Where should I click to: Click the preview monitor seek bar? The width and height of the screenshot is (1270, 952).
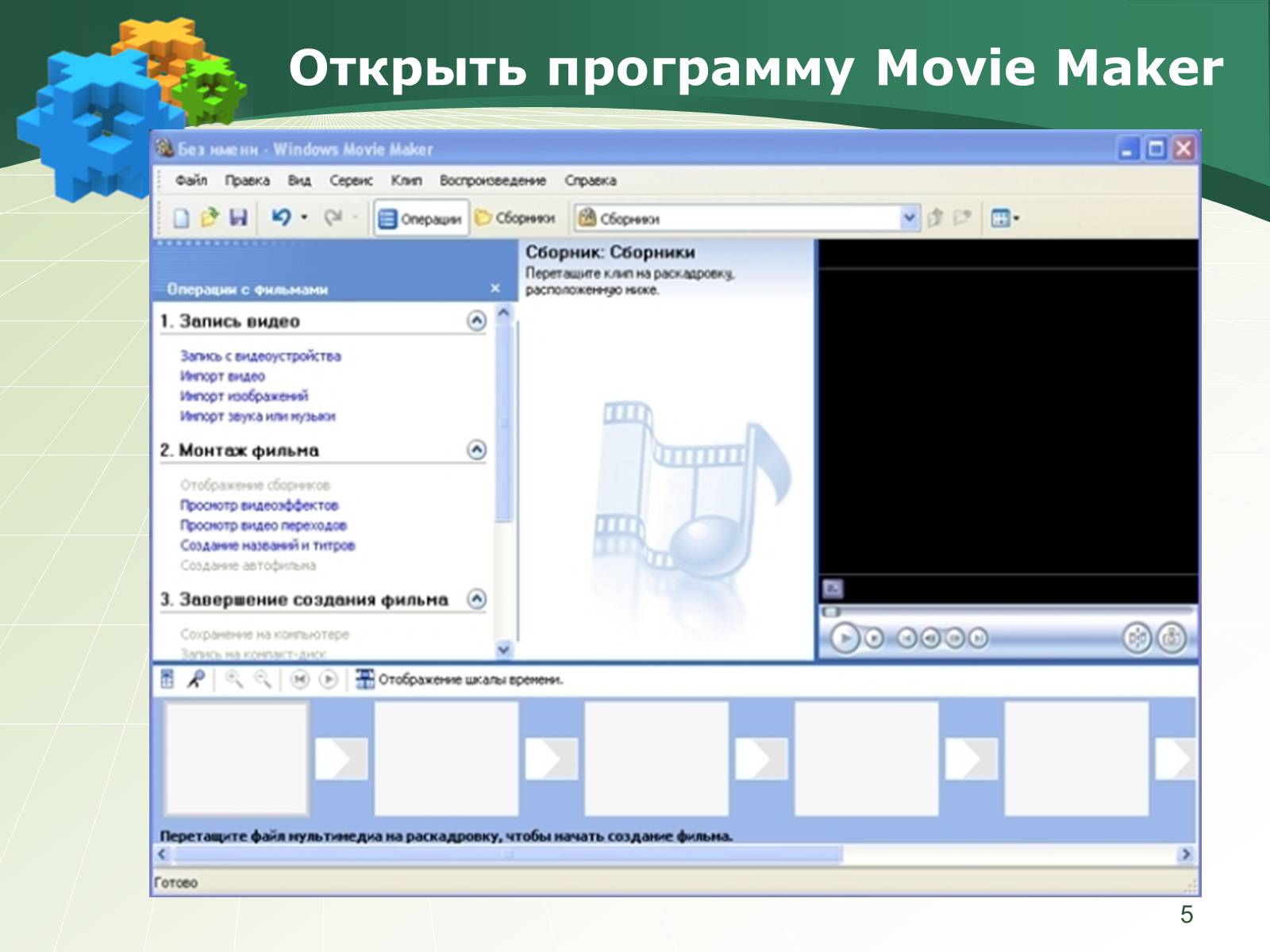tap(1008, 612)
